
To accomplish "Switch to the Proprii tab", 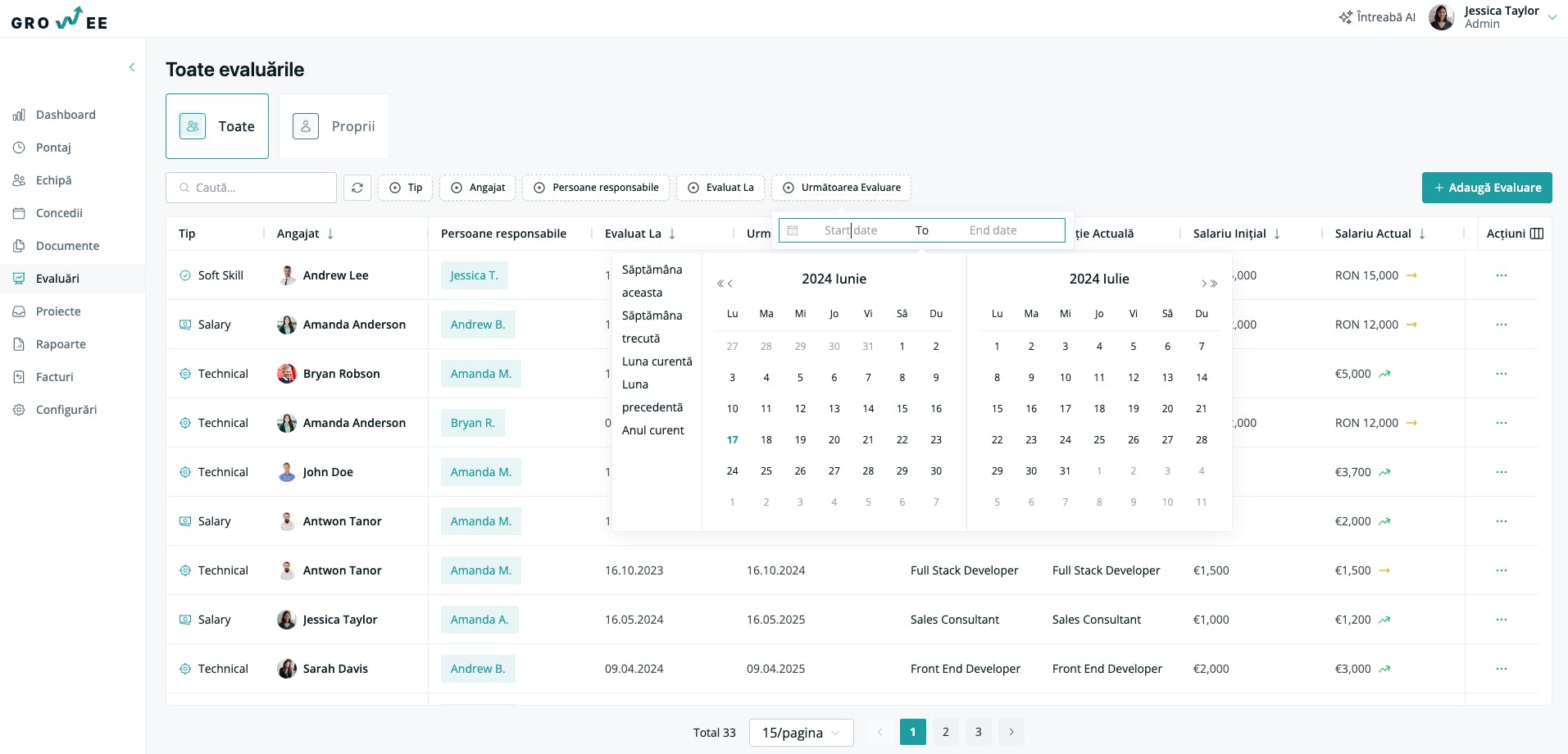I will coord(334,126).
